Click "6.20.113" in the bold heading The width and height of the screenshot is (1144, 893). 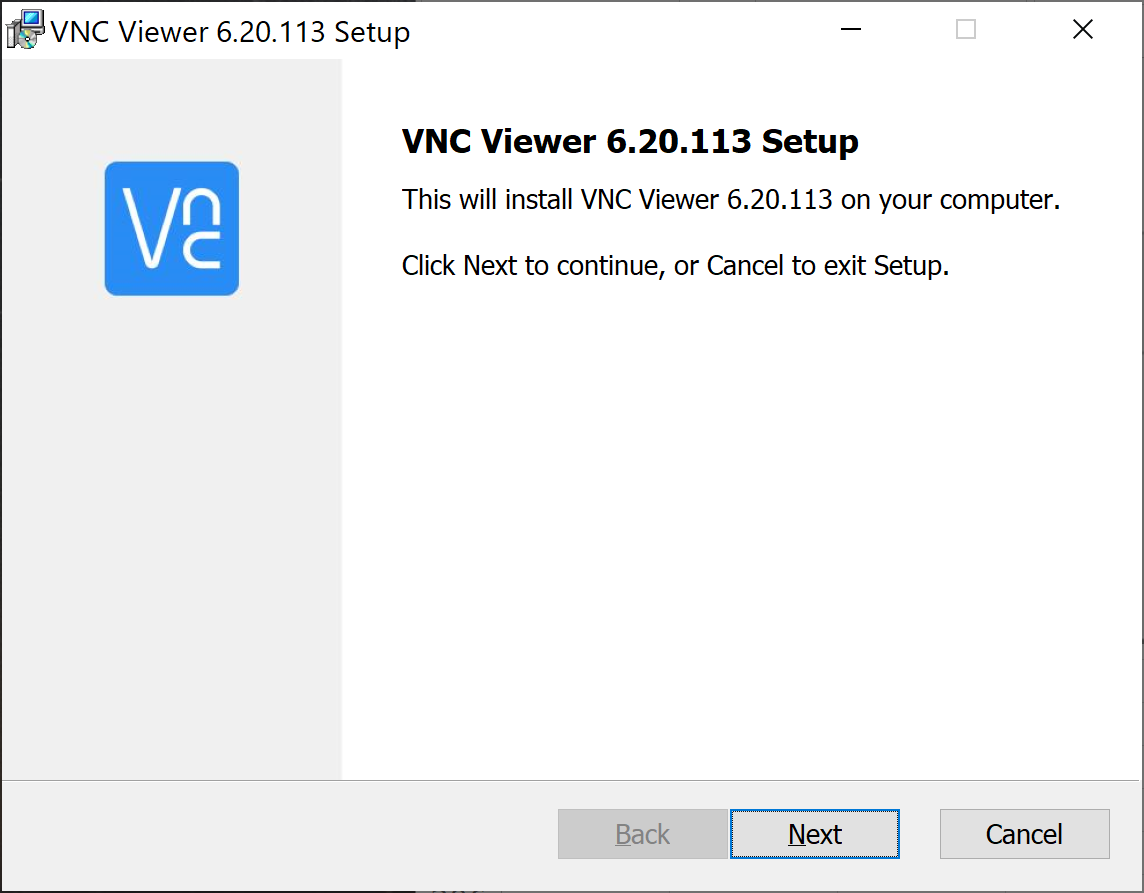(x=679, y=142)
